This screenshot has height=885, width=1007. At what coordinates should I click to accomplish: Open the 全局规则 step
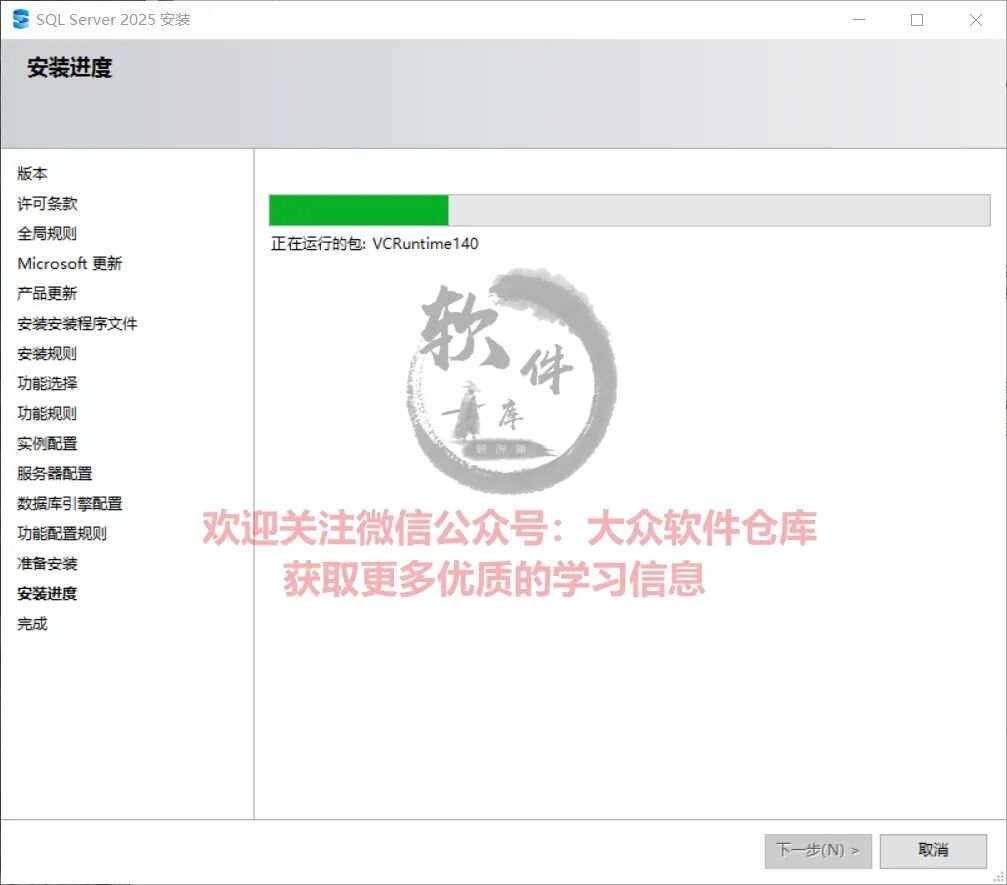(47, 233)
